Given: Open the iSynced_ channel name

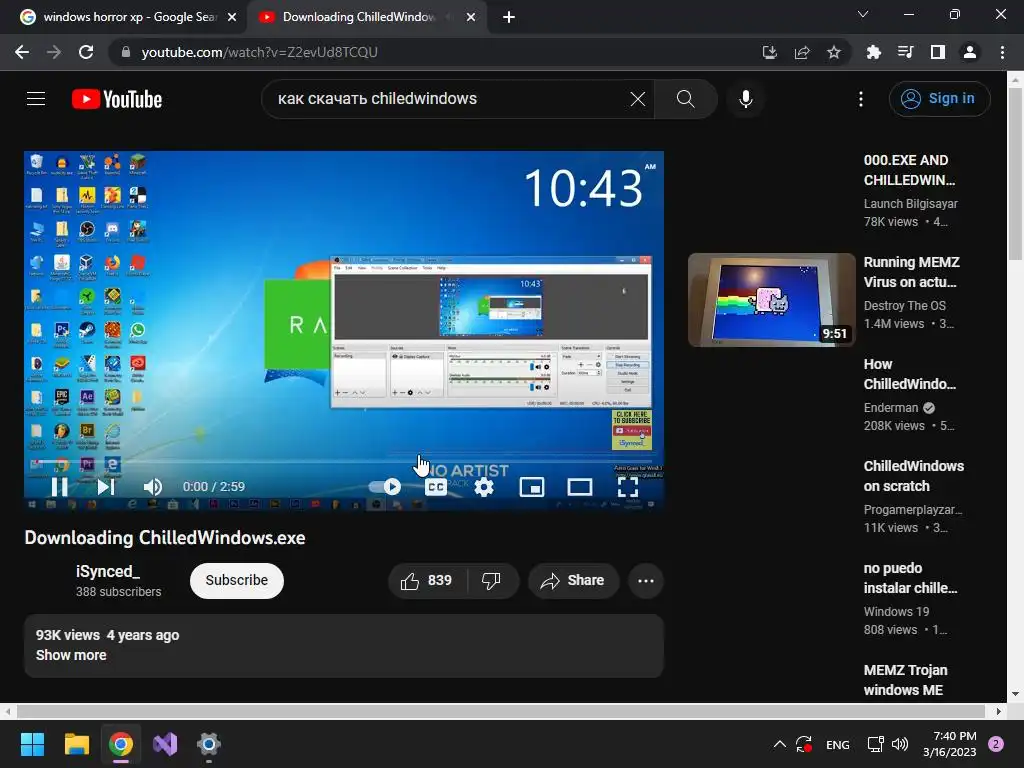Looking at the screenshot, I should (x=108, y=571).
